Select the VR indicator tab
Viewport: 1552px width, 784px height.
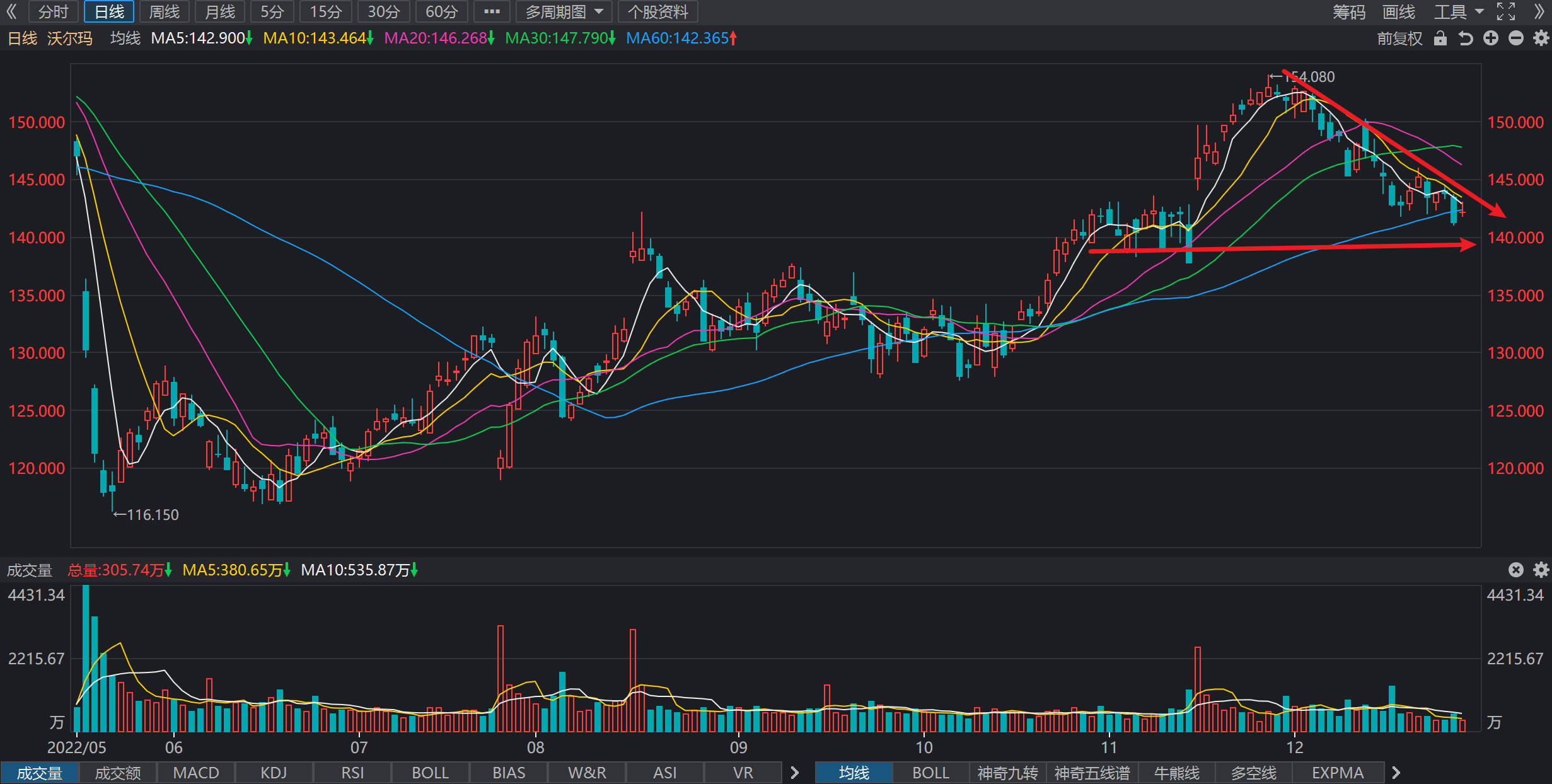pyautogui.click(x=743, y=773)
